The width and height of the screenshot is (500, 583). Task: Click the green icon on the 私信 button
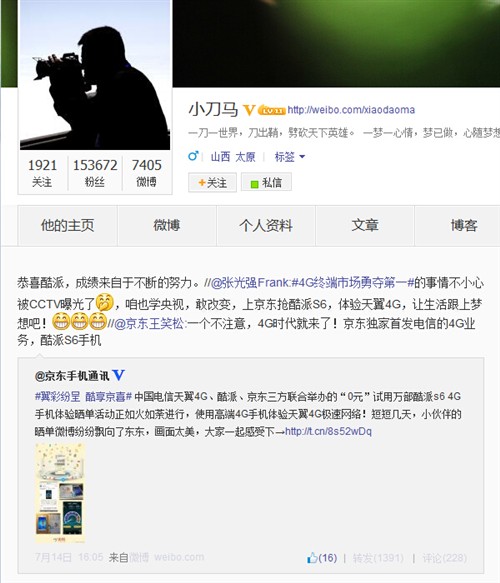[255, 184]
